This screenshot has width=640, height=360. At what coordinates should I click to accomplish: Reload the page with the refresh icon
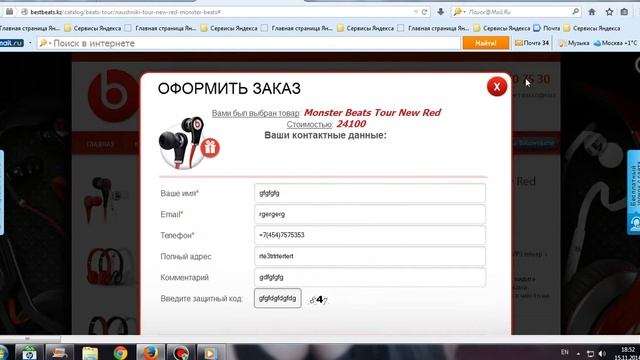coord(424,12)
